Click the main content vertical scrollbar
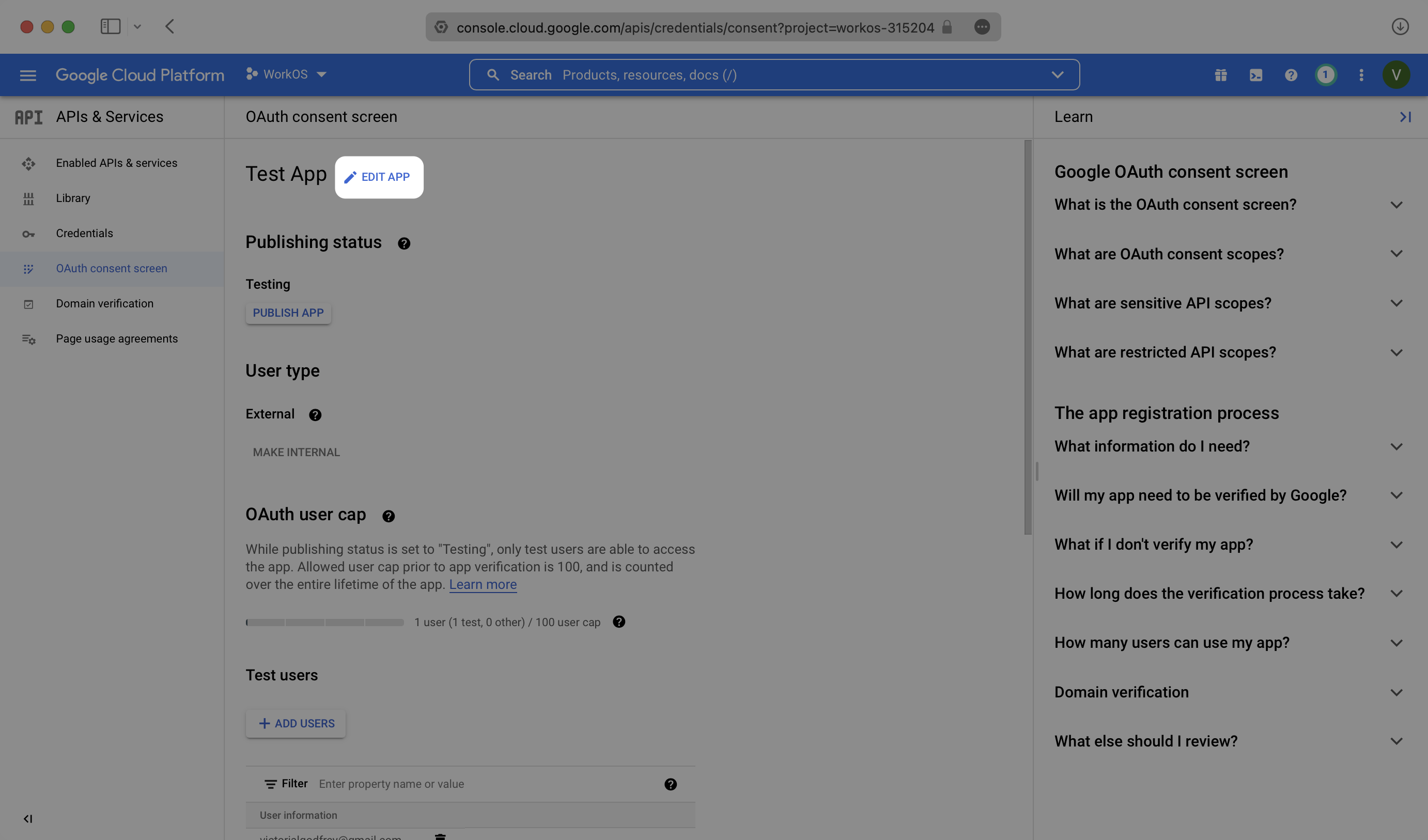This screenshot has height=840, width=1428. pos(1028,337)
